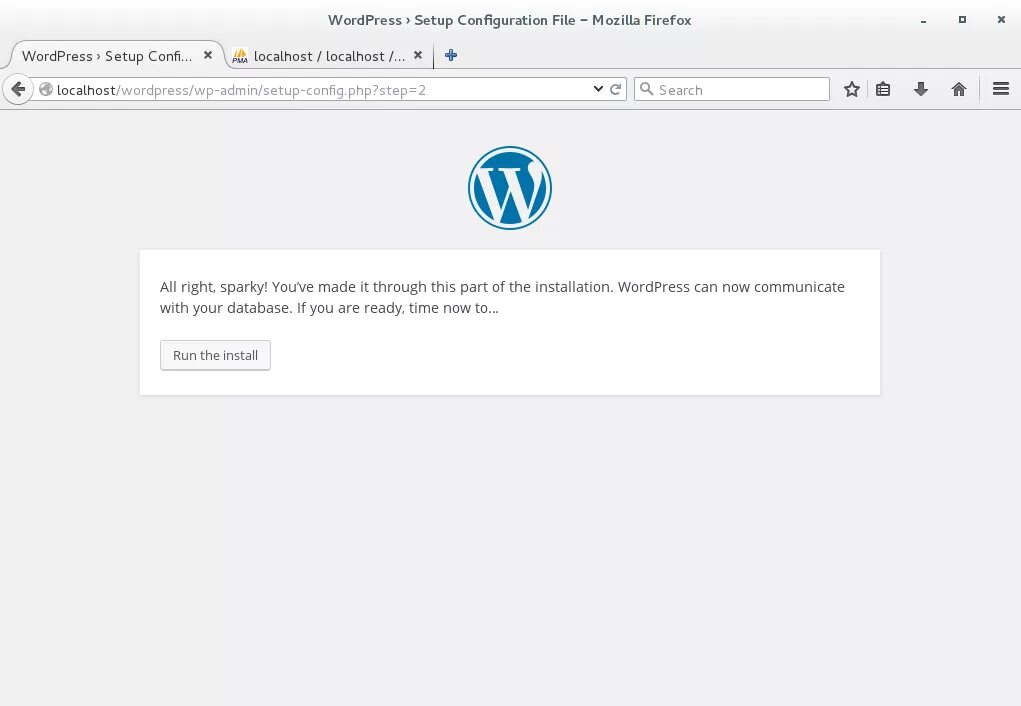Screen dimensions: 1021x706
Task: Open the Firefox hamburger menu
Action: coord(1001,89)
